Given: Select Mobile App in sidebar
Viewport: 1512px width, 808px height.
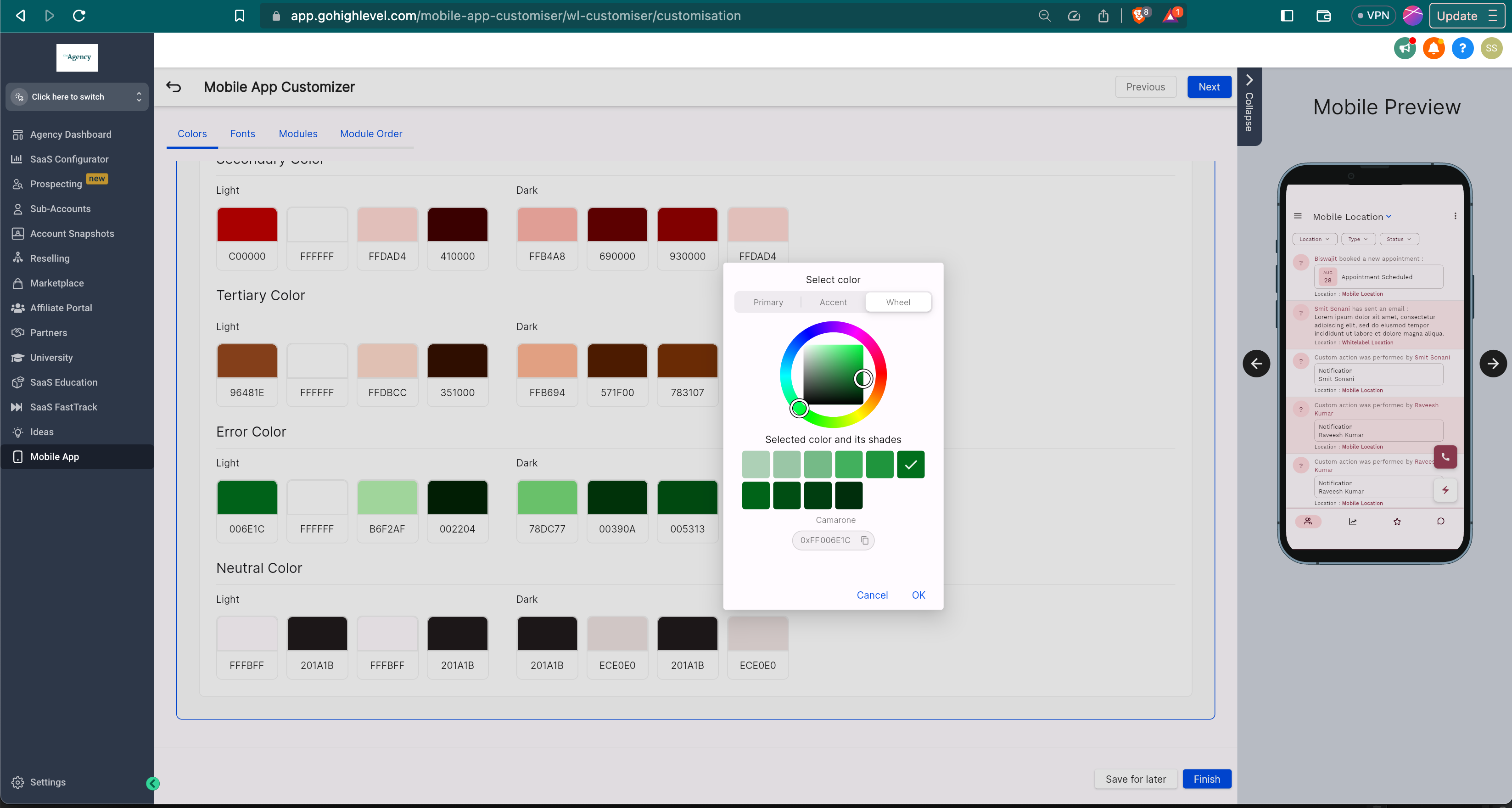Looking at the screenshot, I should (x=77, y=457).
